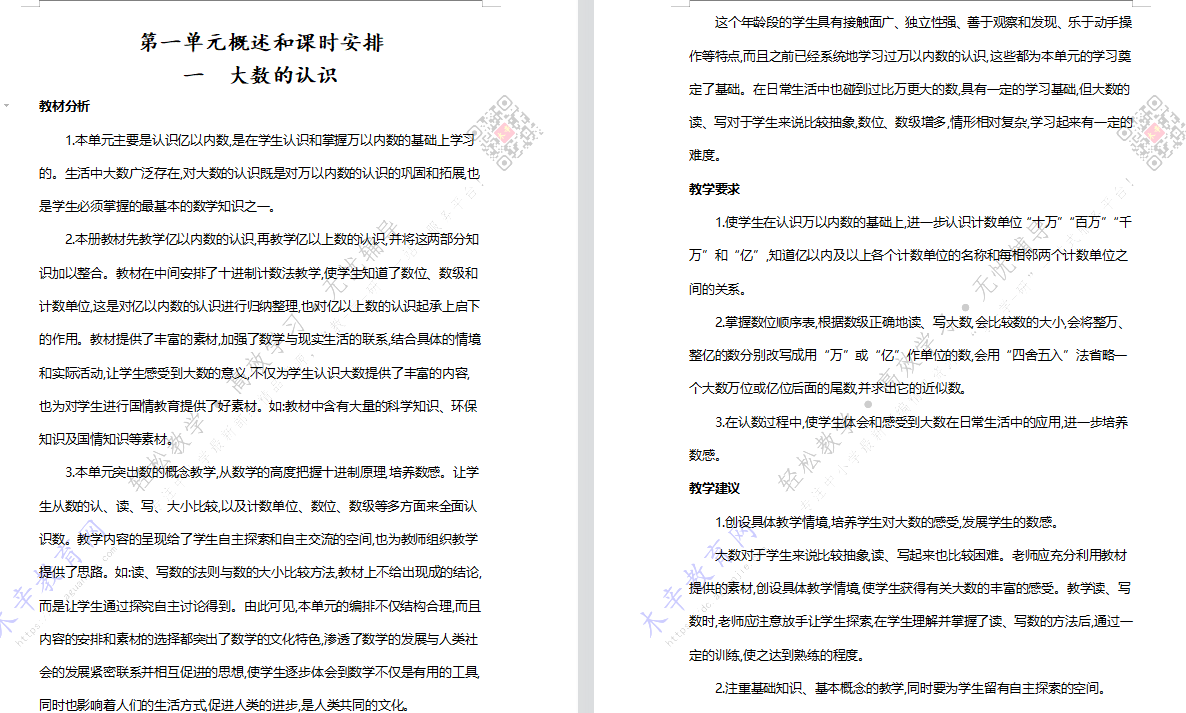The height and width of the screenshot is (713, 1186).
Task: Select the heading 教学要求
Action: (714, 189)
